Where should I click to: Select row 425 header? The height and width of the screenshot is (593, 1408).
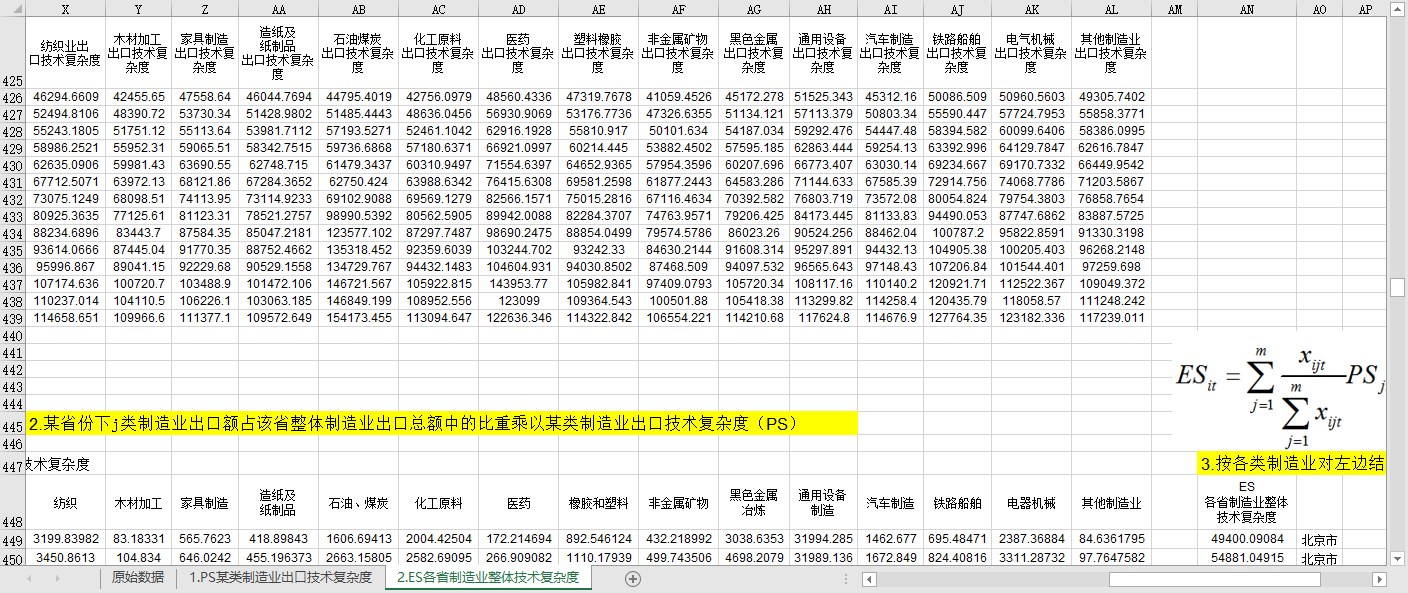point(13,53)
